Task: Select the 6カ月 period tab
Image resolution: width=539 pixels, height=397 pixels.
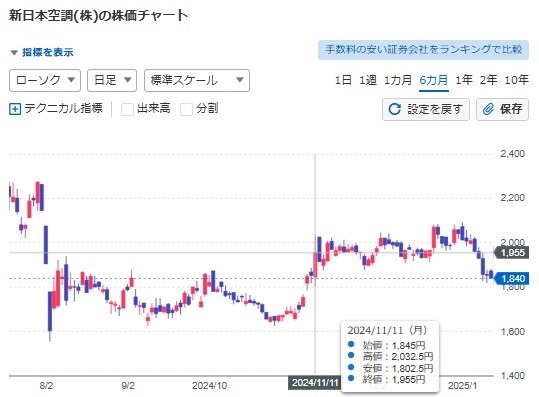Action: 434,80
